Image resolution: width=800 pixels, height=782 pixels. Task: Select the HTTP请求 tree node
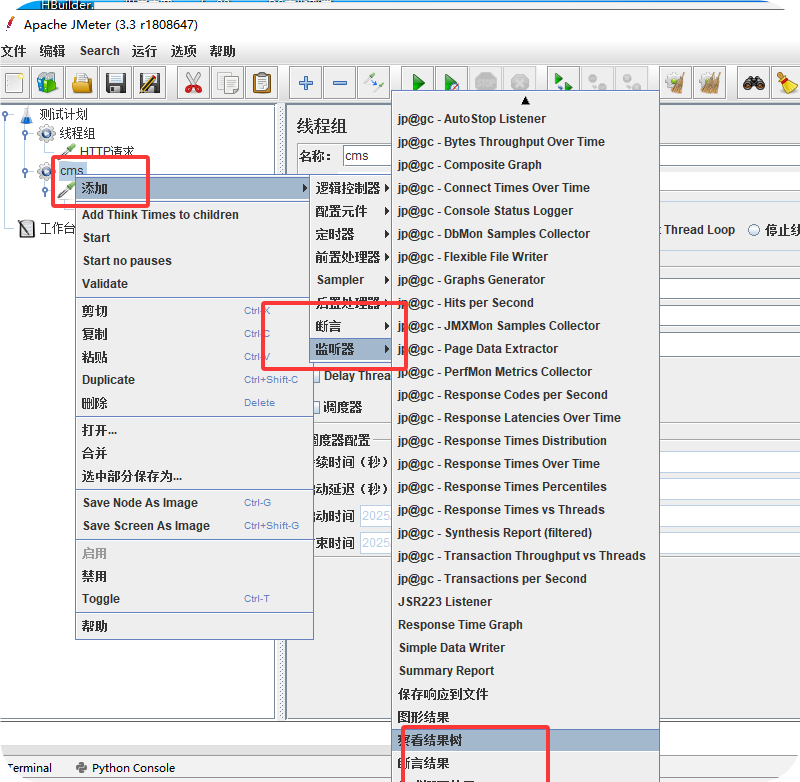107,151
